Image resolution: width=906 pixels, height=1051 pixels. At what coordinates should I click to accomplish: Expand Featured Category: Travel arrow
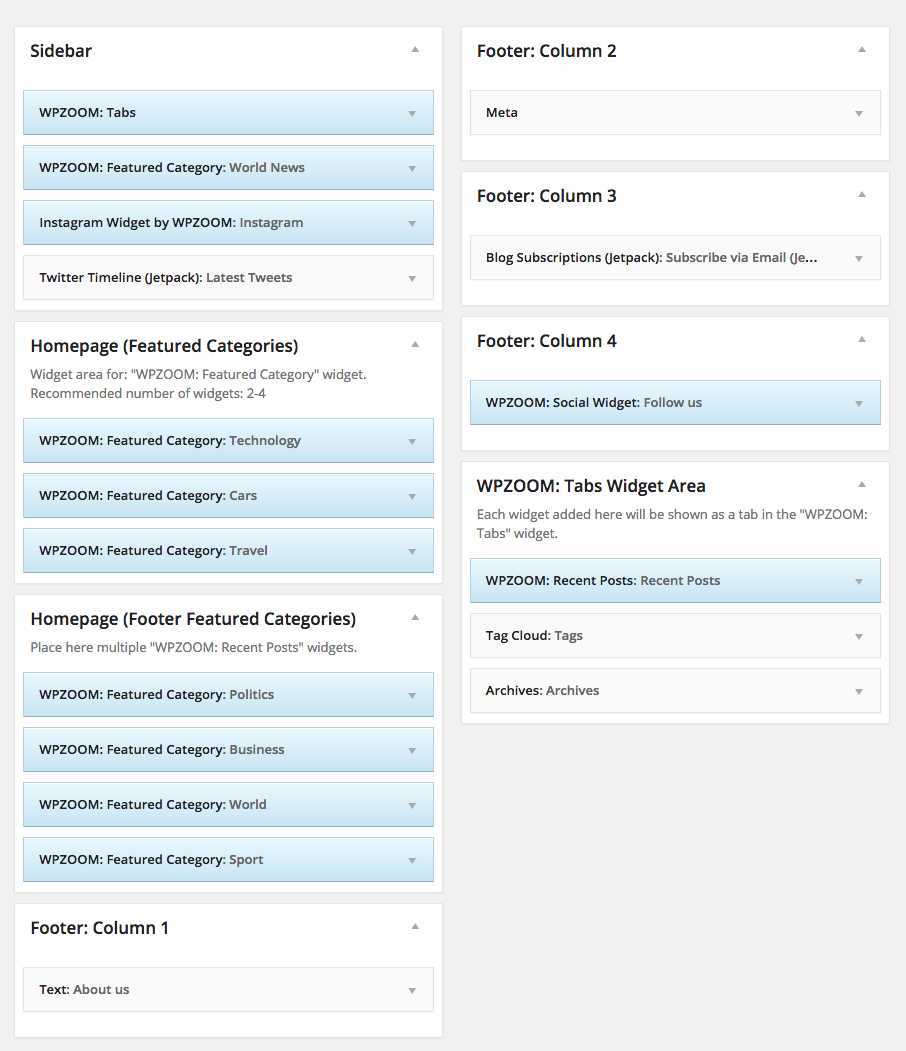pos(412,552)
